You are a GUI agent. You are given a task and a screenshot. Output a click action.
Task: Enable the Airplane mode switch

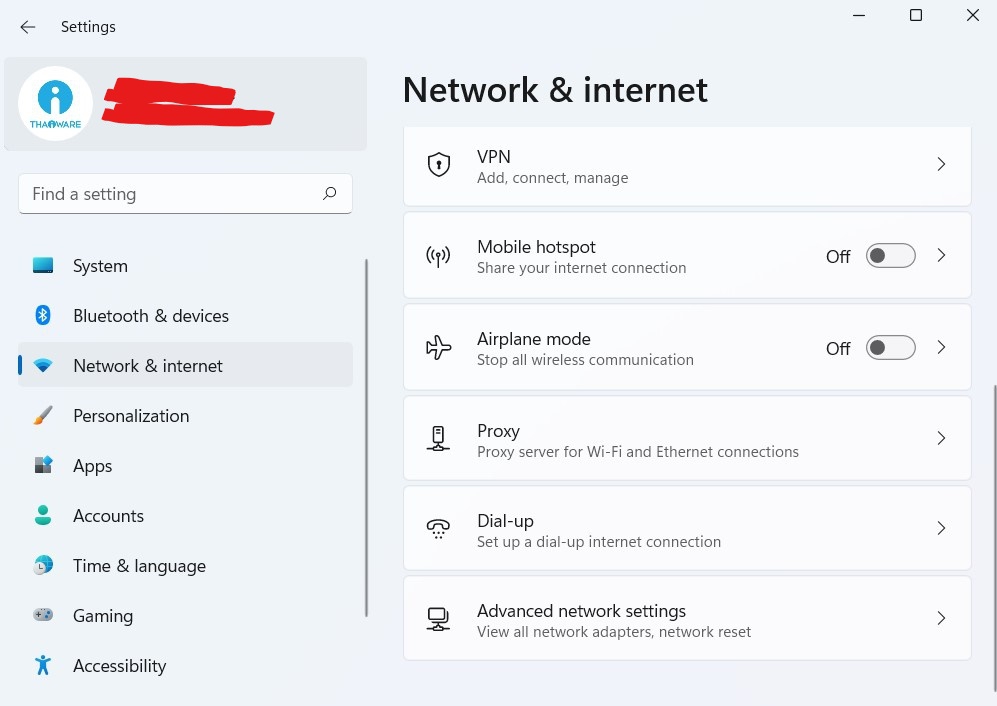pos(890,348)
